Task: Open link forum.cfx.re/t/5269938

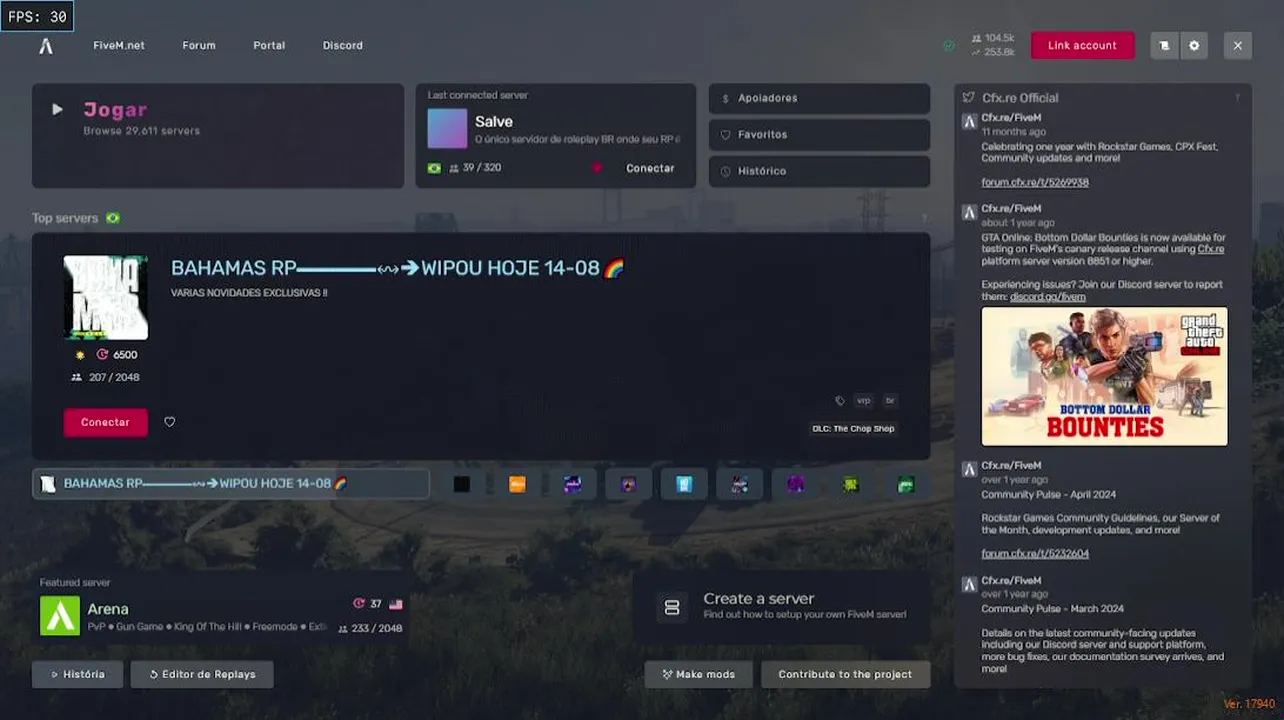Action: 1035,182
